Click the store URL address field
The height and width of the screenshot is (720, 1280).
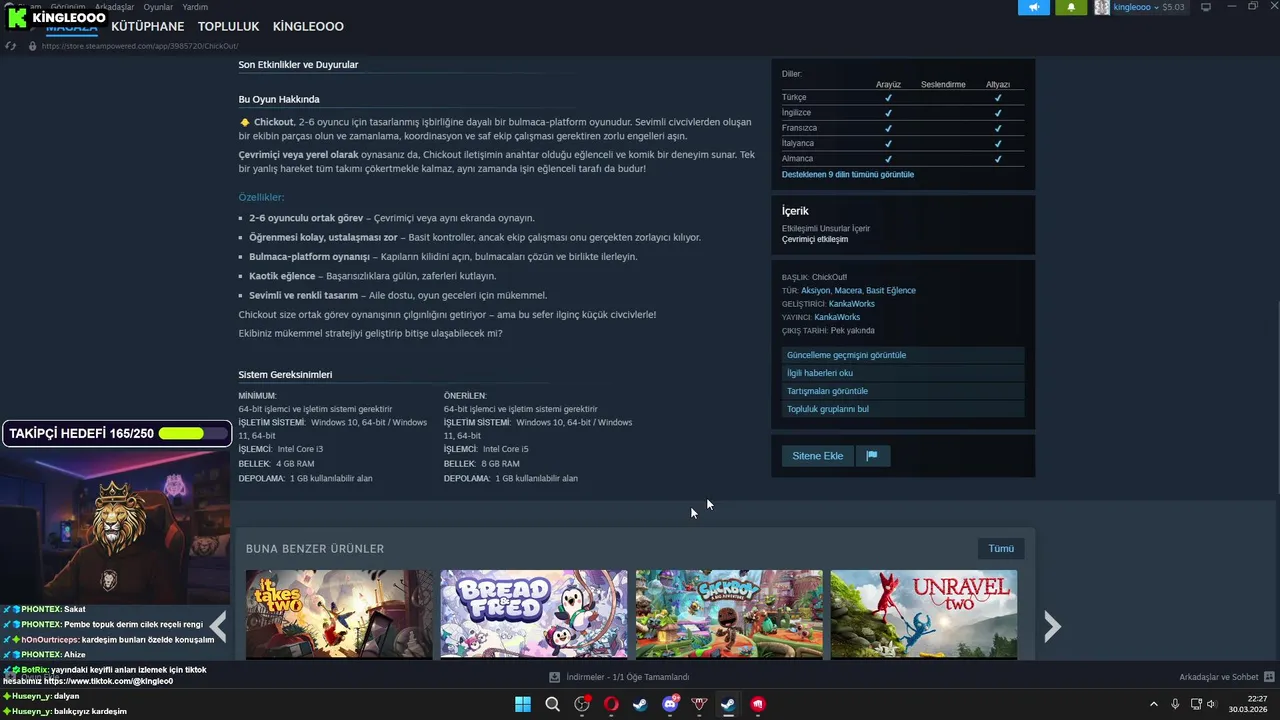140,46
